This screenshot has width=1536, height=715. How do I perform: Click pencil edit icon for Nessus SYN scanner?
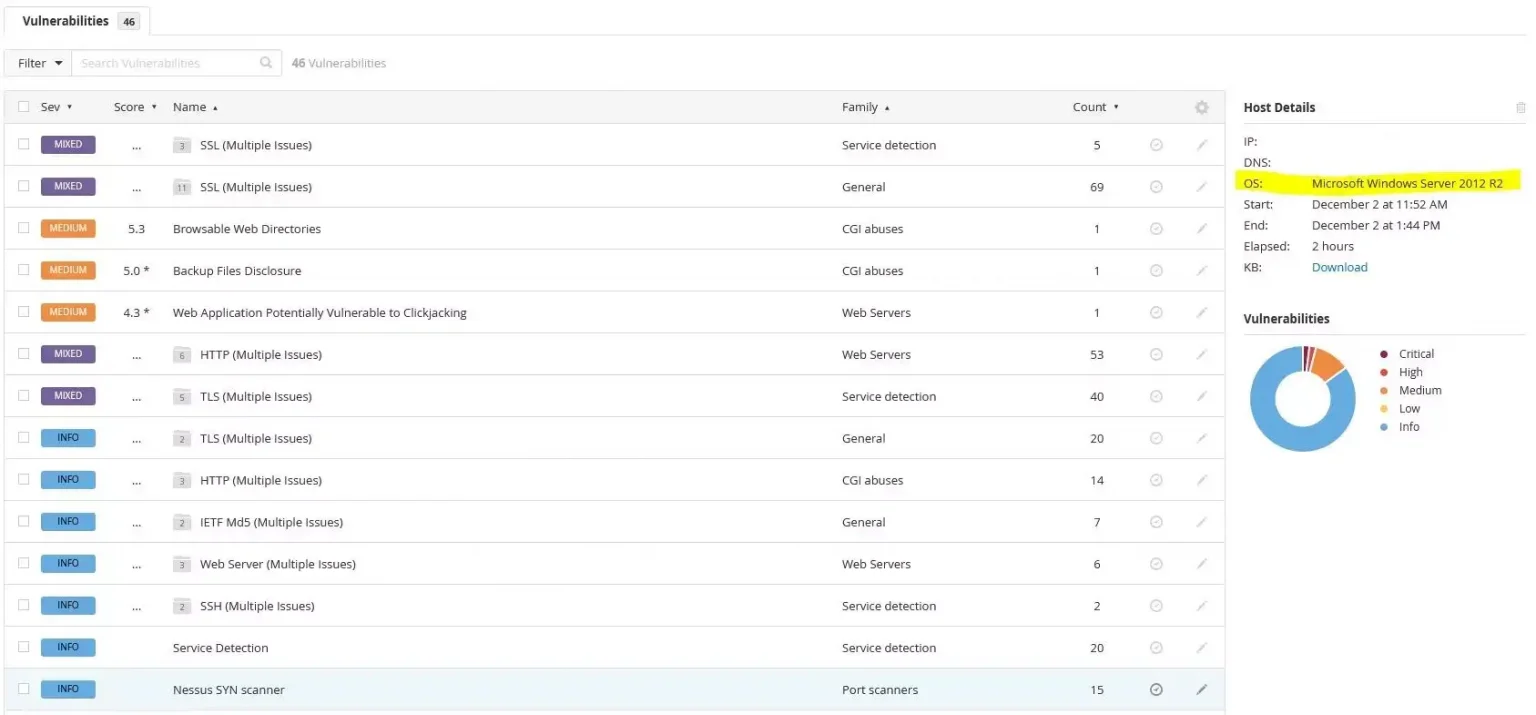[1201, 690]
